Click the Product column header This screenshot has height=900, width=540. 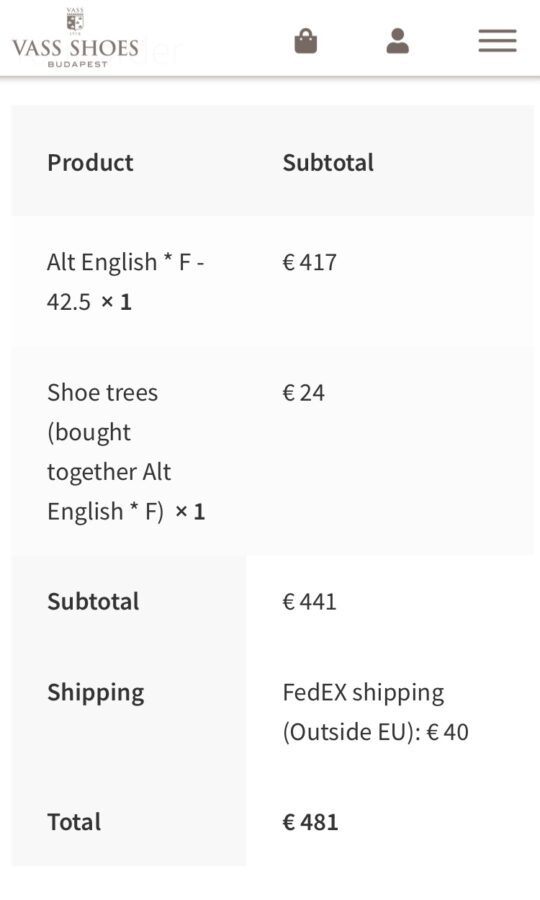90,162
